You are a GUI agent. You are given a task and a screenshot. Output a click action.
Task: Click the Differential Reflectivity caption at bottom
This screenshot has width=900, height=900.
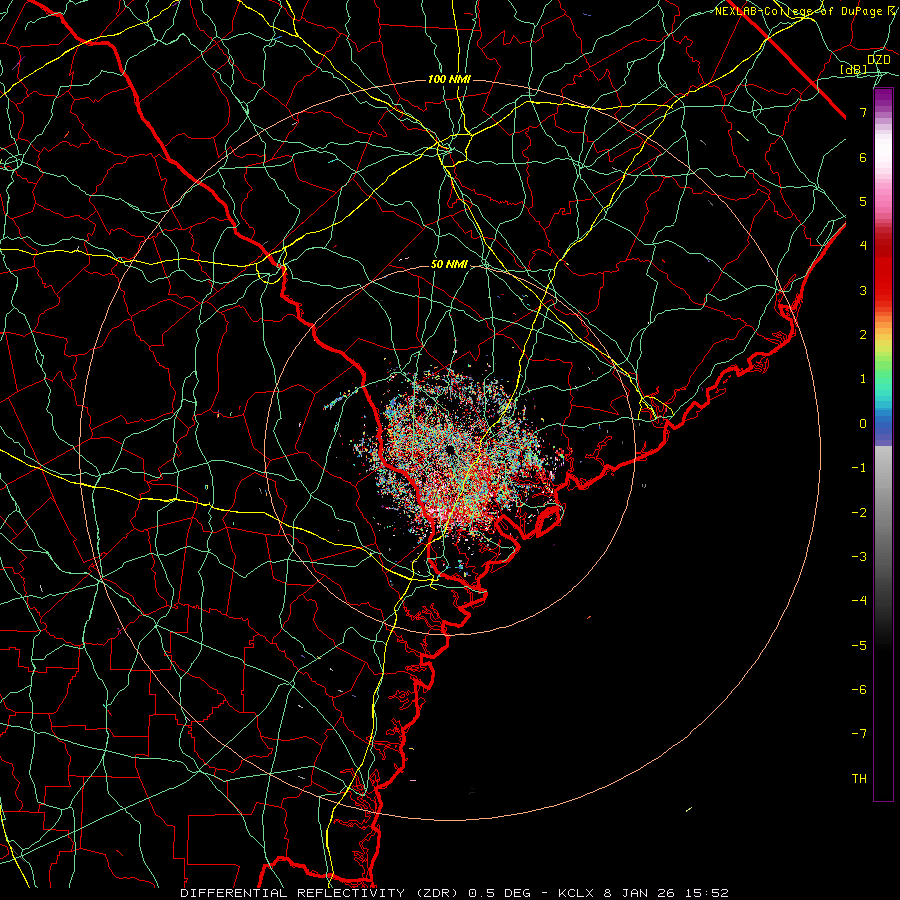click(x=454, y=893)
